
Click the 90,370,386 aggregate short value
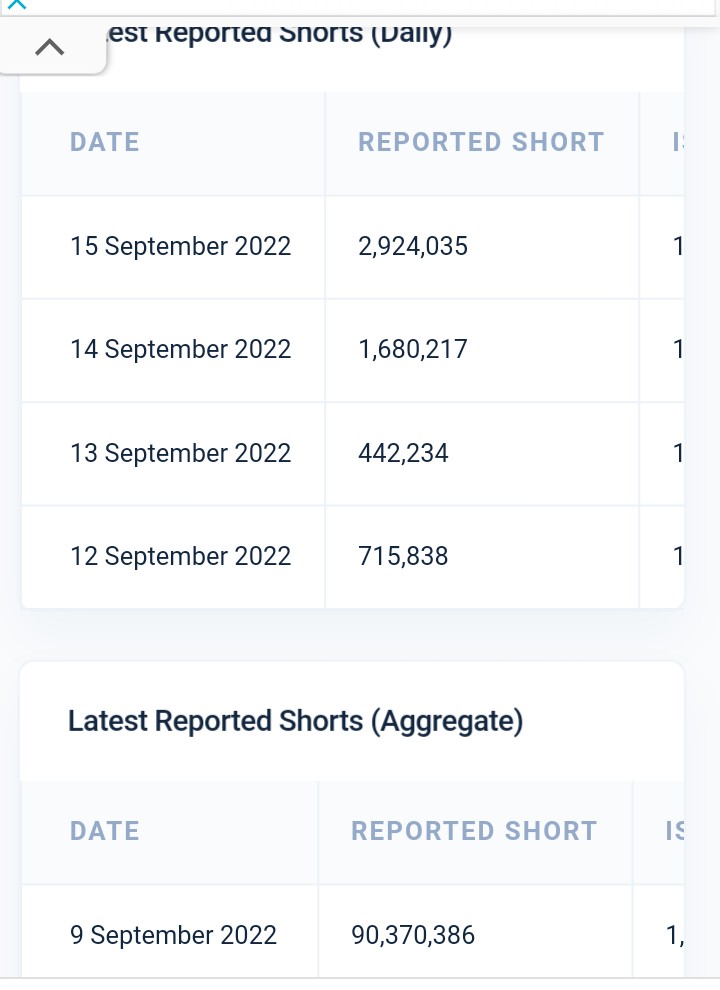[413, 935]
